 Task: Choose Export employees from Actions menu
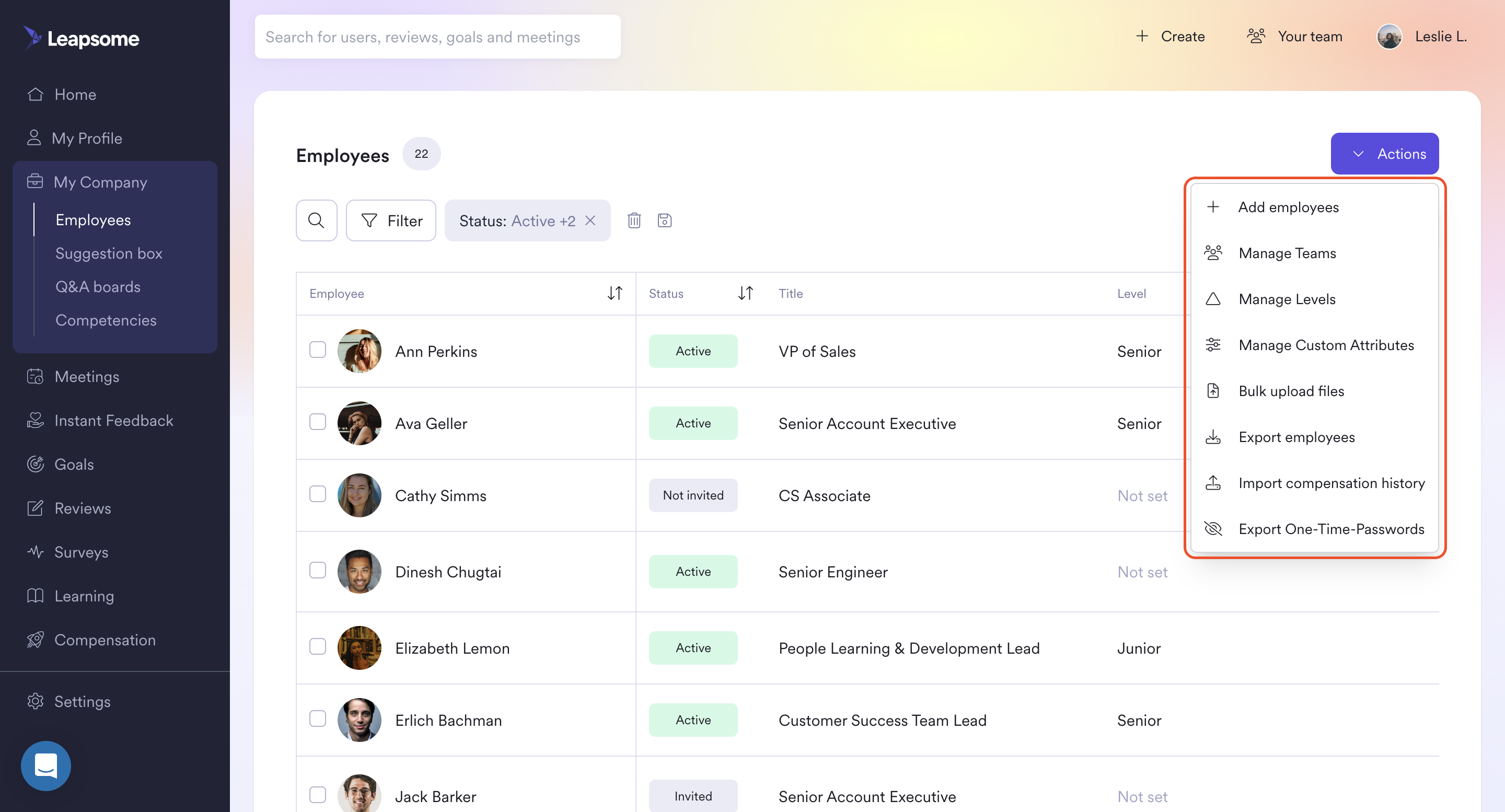[x=1296, y=437]
